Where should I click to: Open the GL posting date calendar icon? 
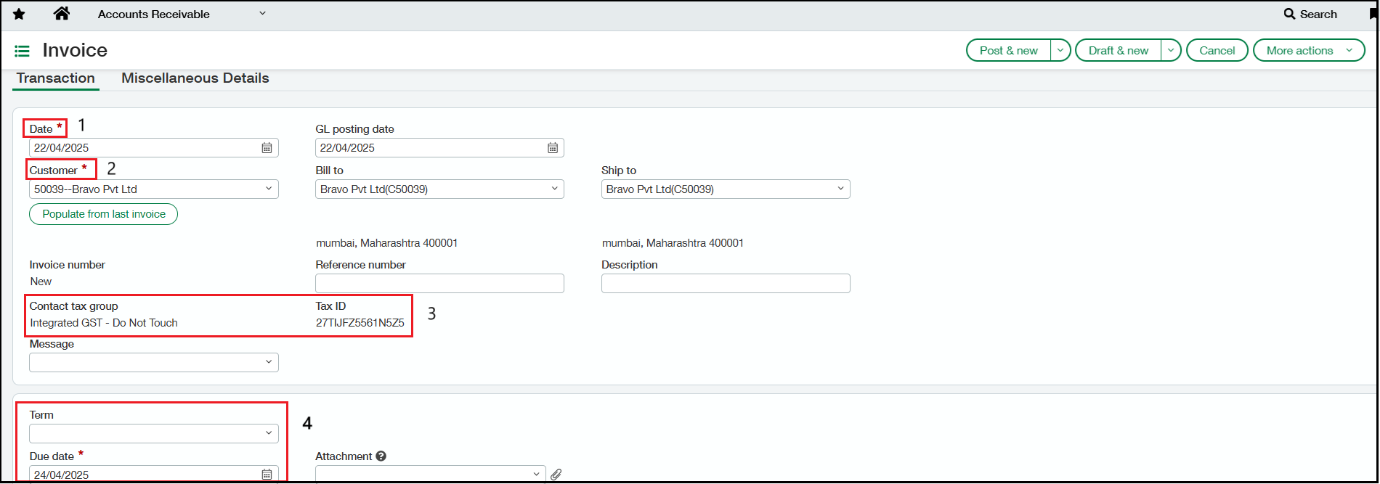pyautogui.click(x=553, y=148)
